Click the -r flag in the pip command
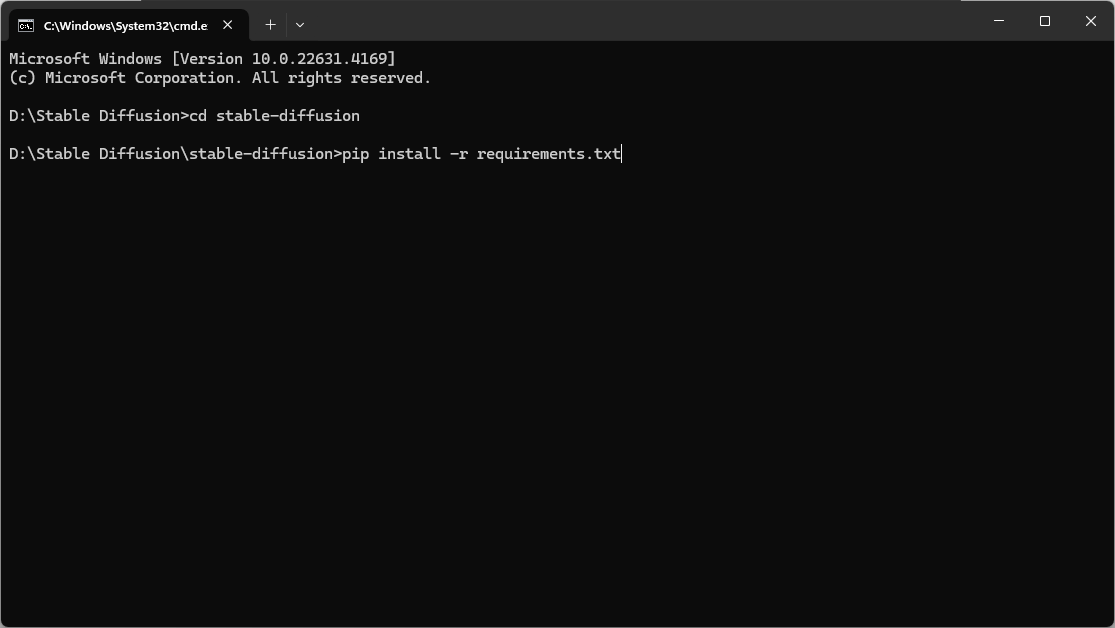The height and width of the screenshot is (628, 1115). point(459,153)
